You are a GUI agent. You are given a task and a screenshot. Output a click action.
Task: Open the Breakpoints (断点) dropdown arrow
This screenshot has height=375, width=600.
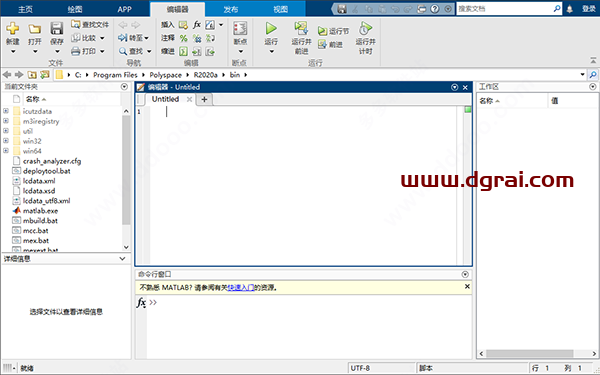pyautogui.click(x=240, y=52)
